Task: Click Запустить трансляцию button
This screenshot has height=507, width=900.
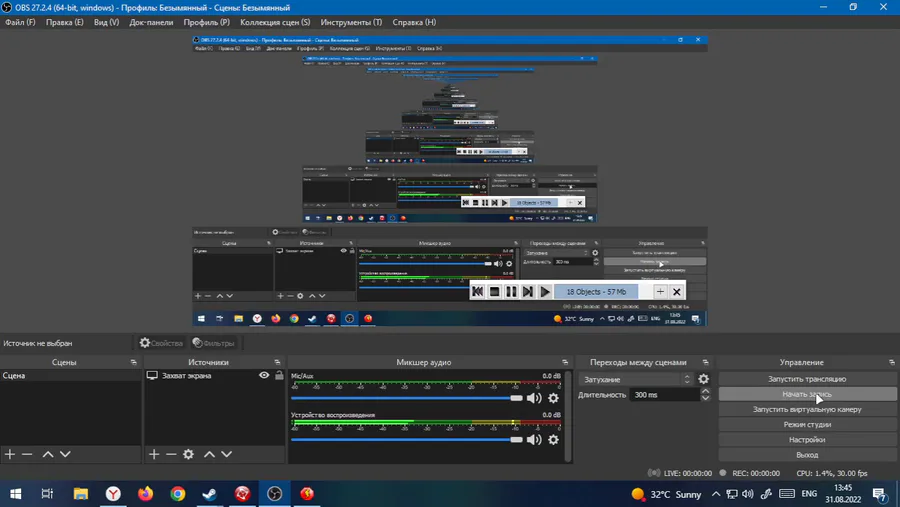Action: tap(807, 379)
